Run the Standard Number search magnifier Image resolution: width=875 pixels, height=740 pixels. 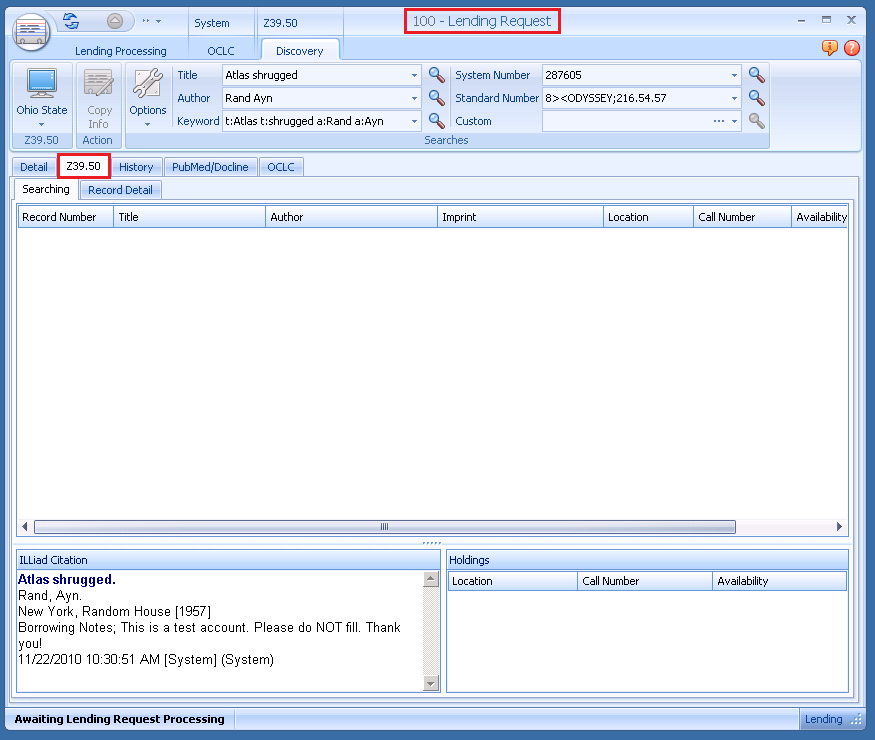coord(757,98)
